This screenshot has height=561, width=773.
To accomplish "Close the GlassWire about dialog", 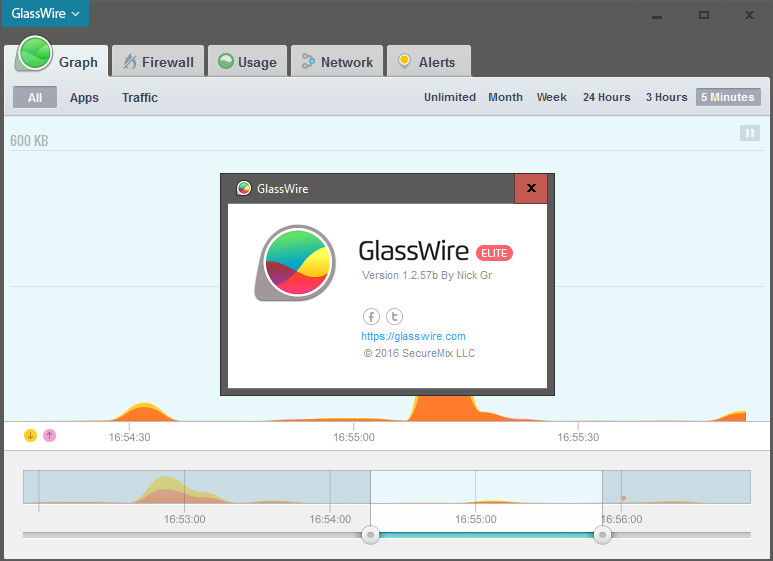I will tap(531, 188).
